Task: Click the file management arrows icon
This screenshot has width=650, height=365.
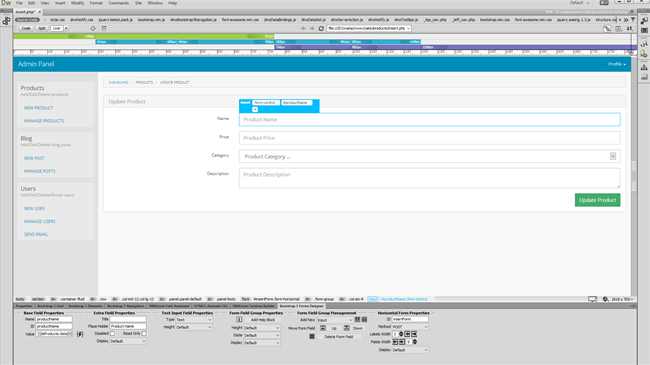Action: pyautogui.click(x=630, y=28)
